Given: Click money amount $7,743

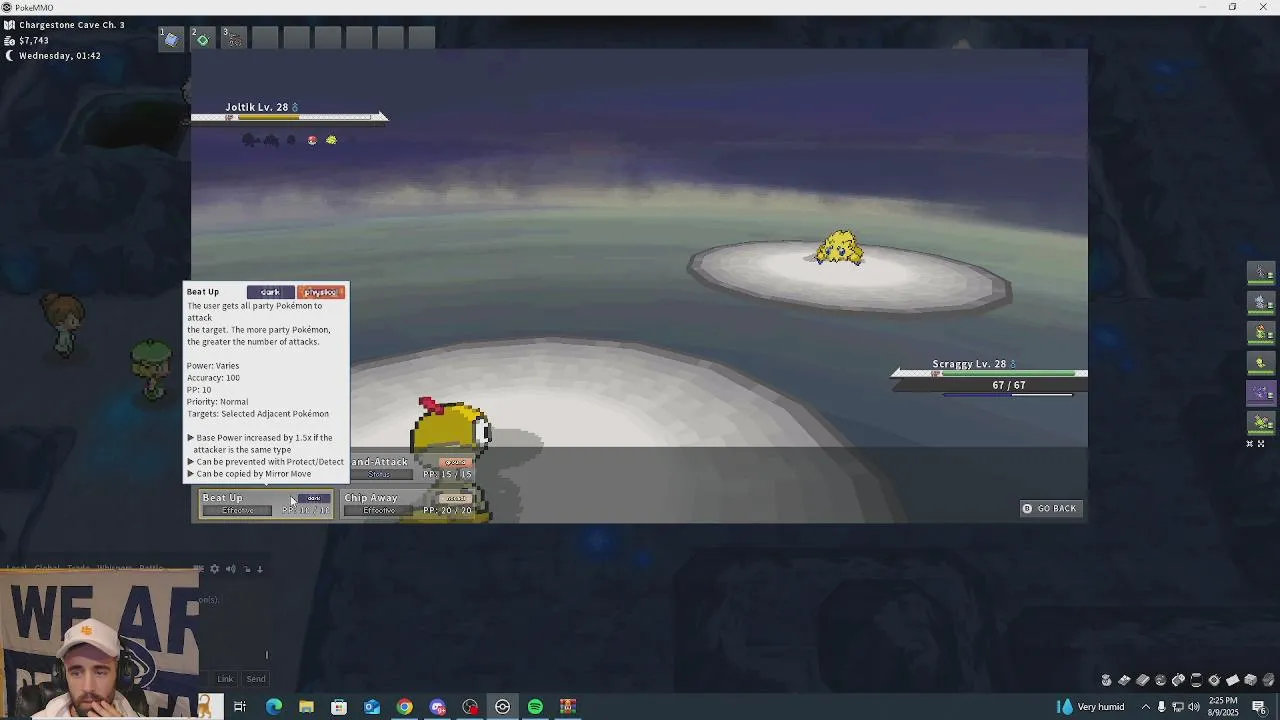Looking at the screenshot, I should point(34,40).
